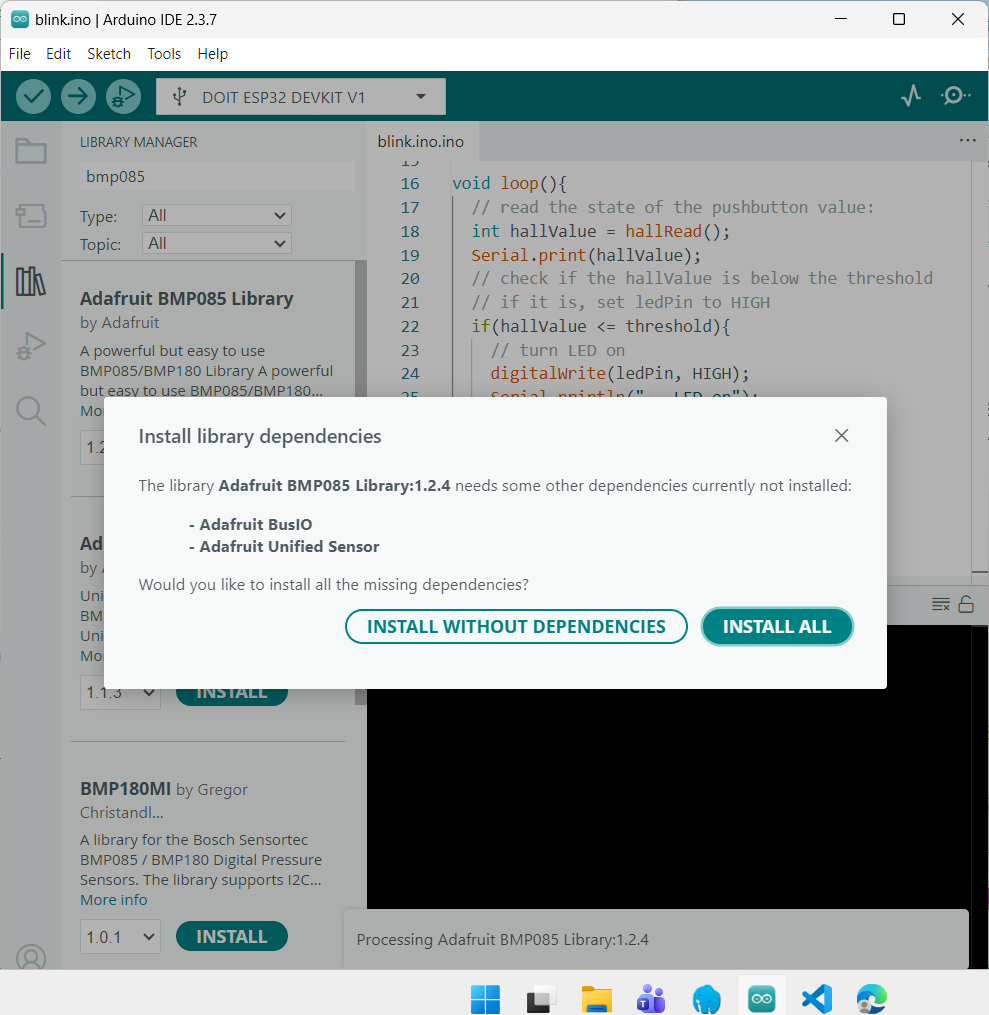989x1015 pixels.
Task: Open the Serial Plotter icon
Action: click(911, 96)
